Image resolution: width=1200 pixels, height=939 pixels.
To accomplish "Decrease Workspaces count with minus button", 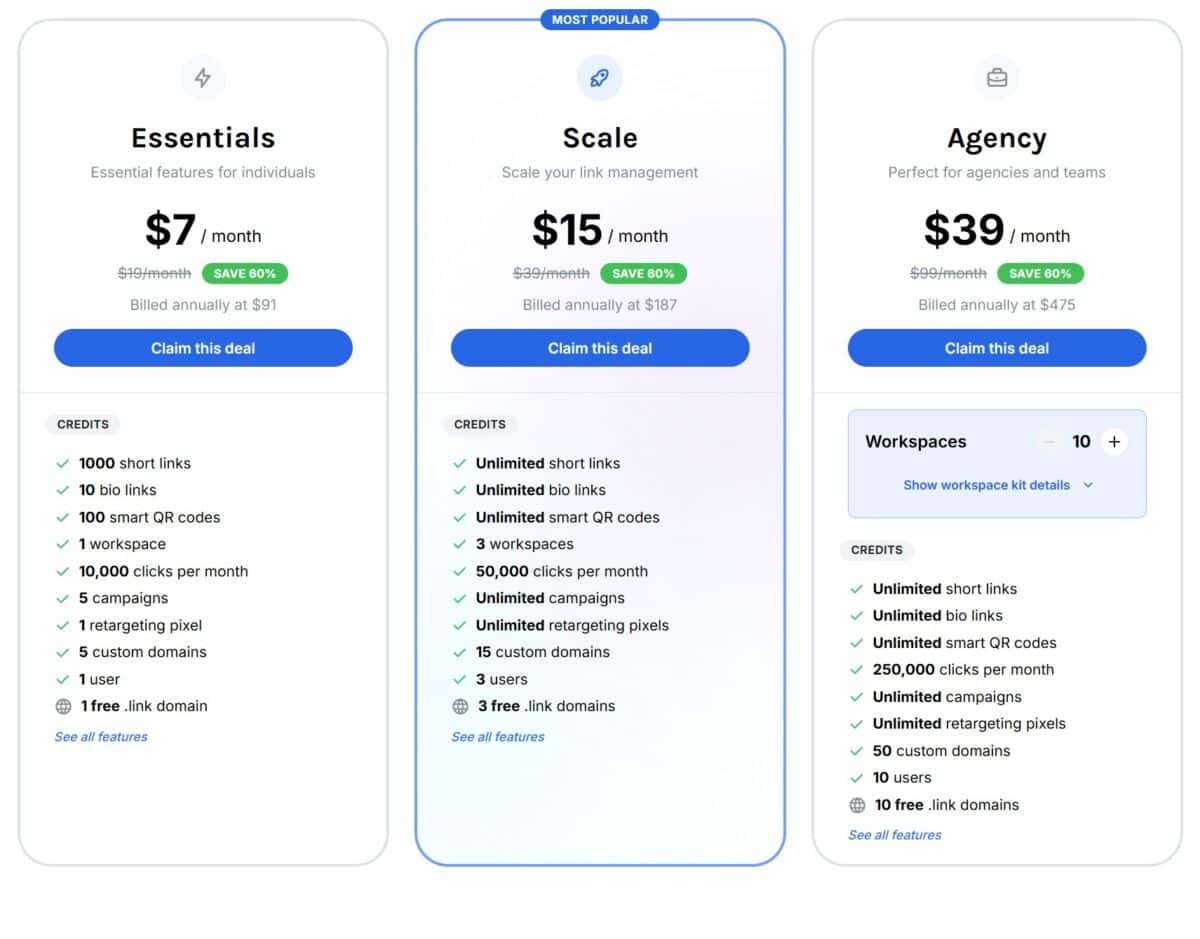I will (x=1049, y=442).
